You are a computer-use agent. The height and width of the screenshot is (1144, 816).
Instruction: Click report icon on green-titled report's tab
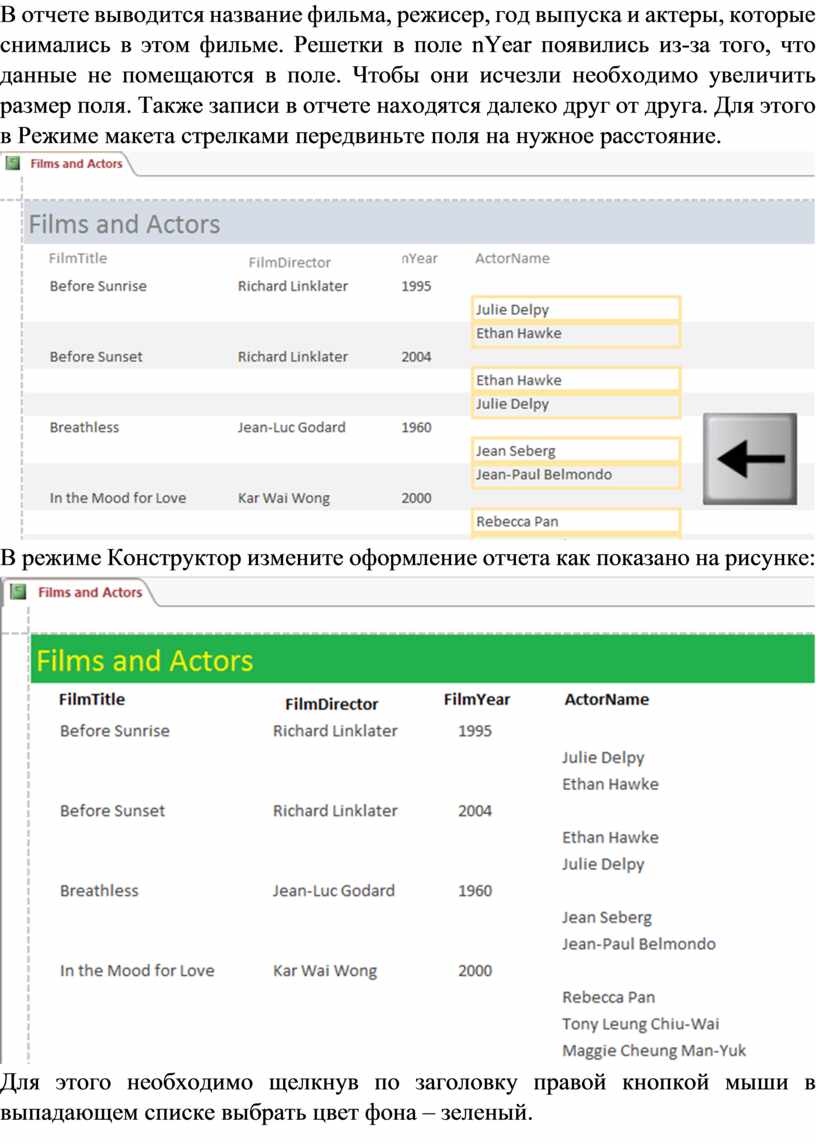(x=18, y=592)
